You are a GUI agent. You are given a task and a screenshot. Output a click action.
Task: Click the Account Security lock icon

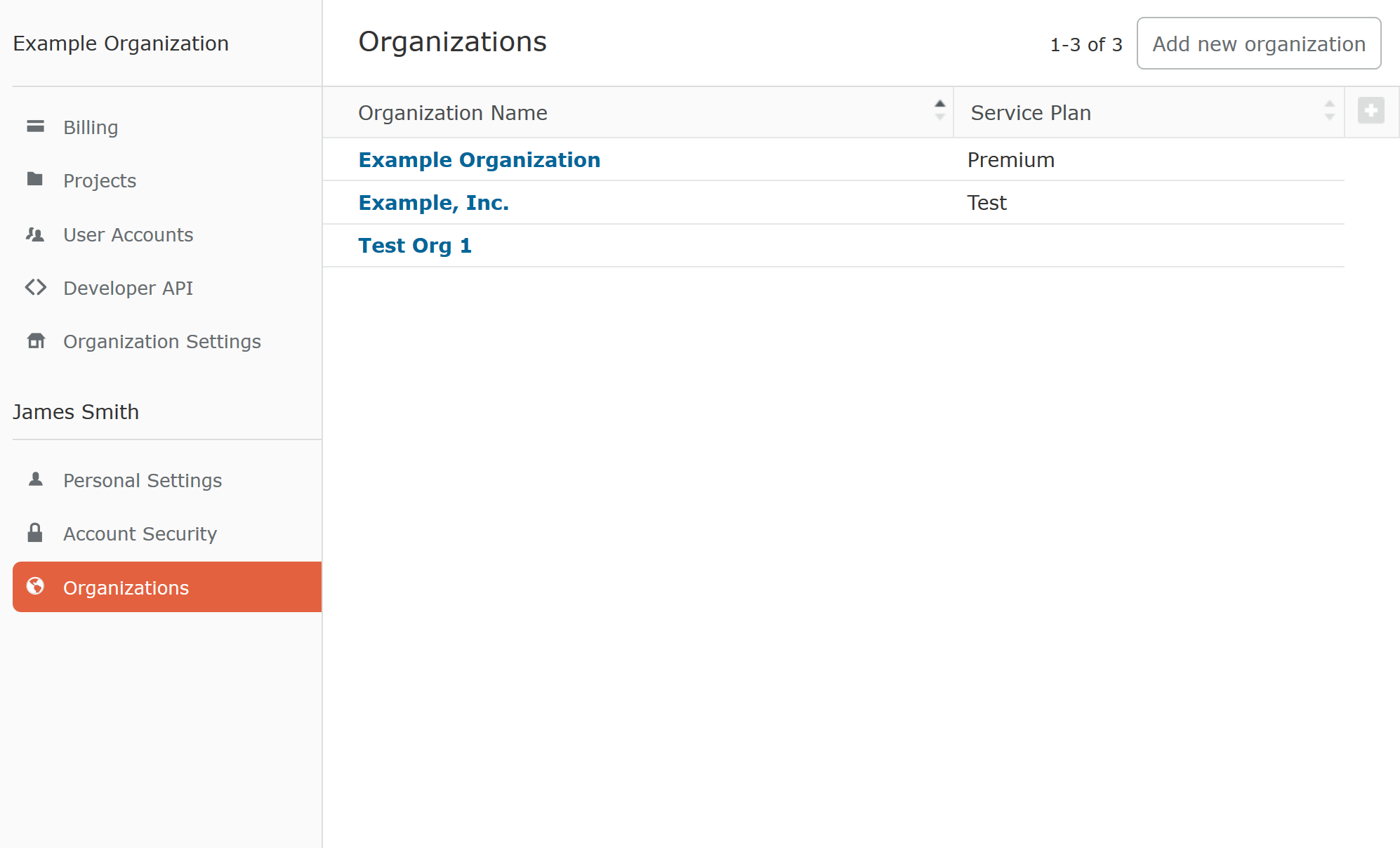pyautogui.click(x=35, y=532)
